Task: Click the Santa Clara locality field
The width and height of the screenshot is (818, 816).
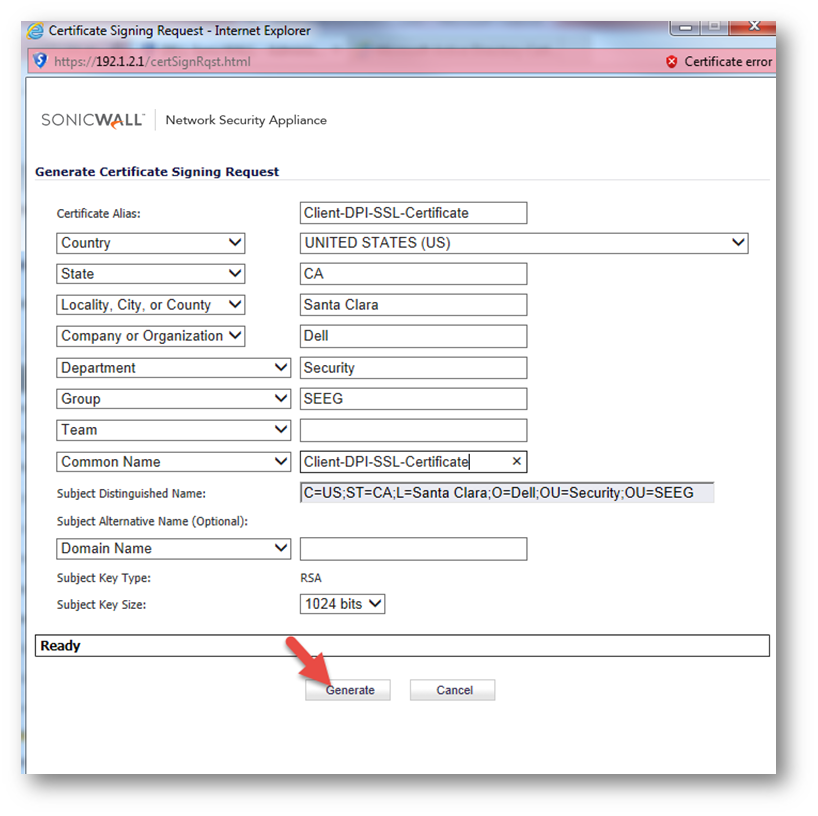Action: coord(414,305)
